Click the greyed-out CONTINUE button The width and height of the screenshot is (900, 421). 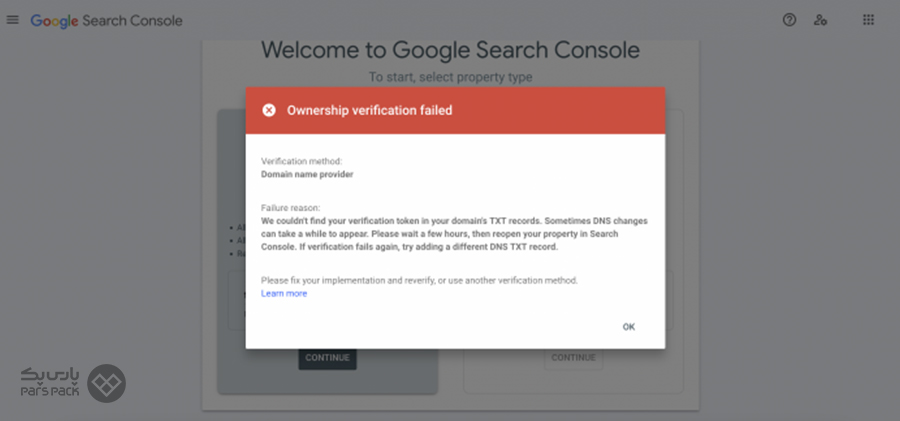click(x=573, y=358)
